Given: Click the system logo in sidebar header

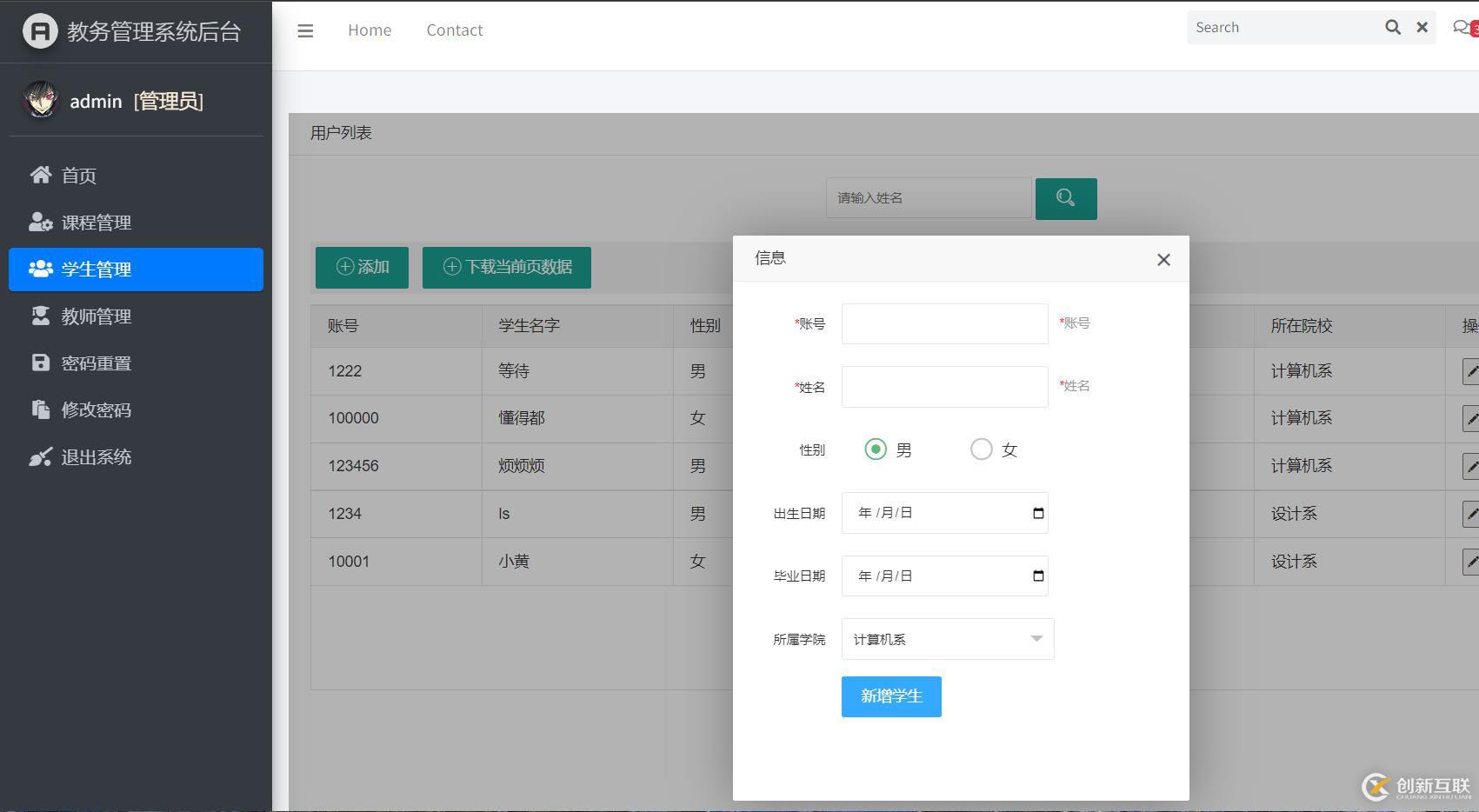Looking at the screenshot, I should pyautogui.click(x=39, y=31).
